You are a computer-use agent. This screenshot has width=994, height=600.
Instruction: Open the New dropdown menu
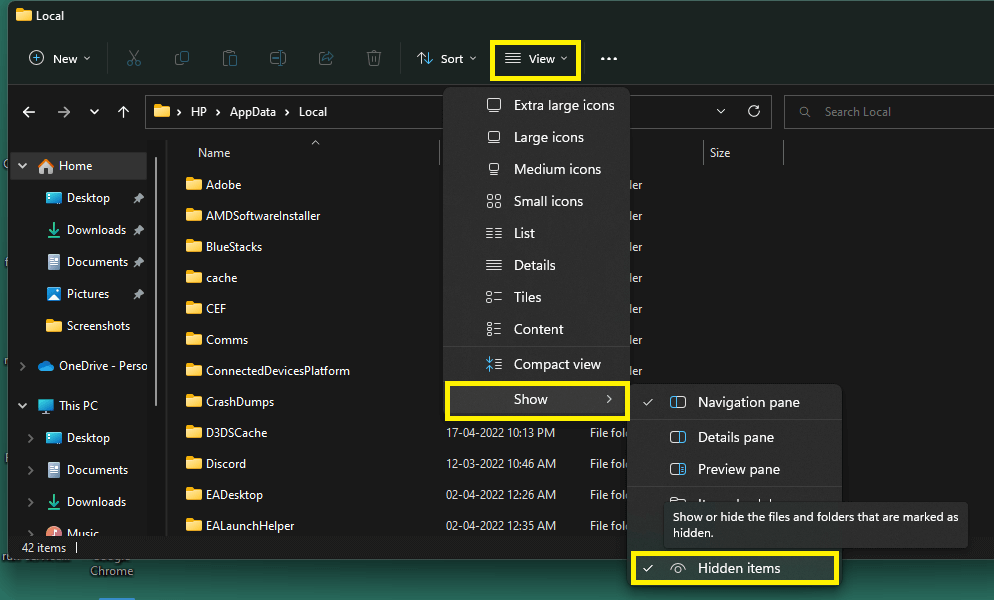click(60, 59)
